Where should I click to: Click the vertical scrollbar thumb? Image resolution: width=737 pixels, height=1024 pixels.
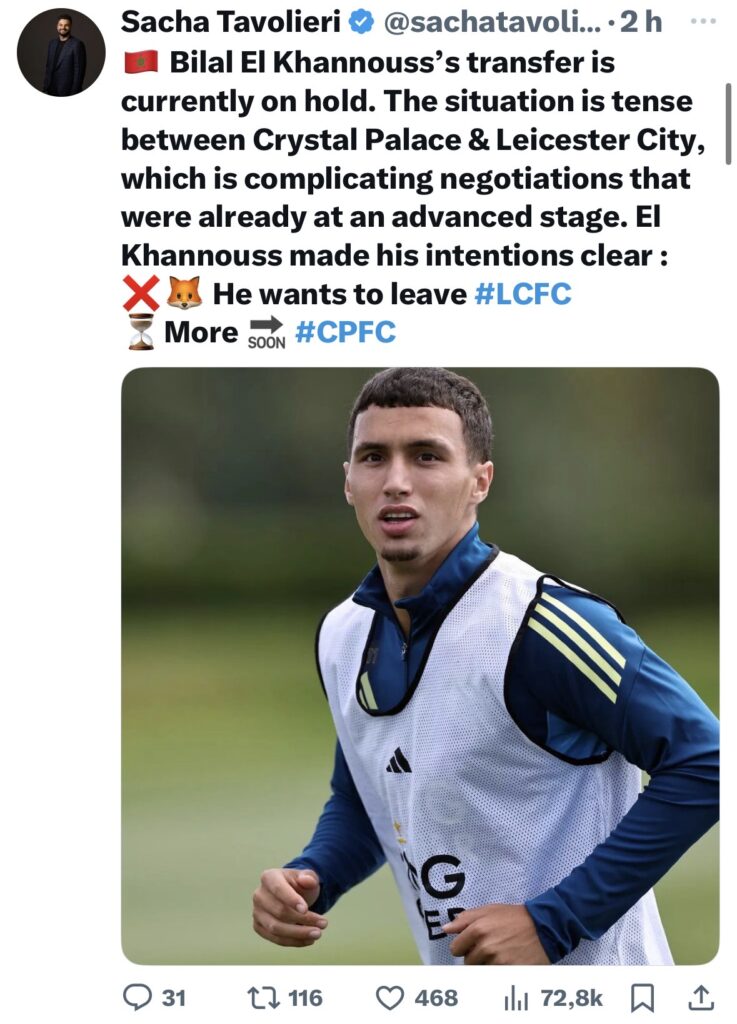[728, 123]
